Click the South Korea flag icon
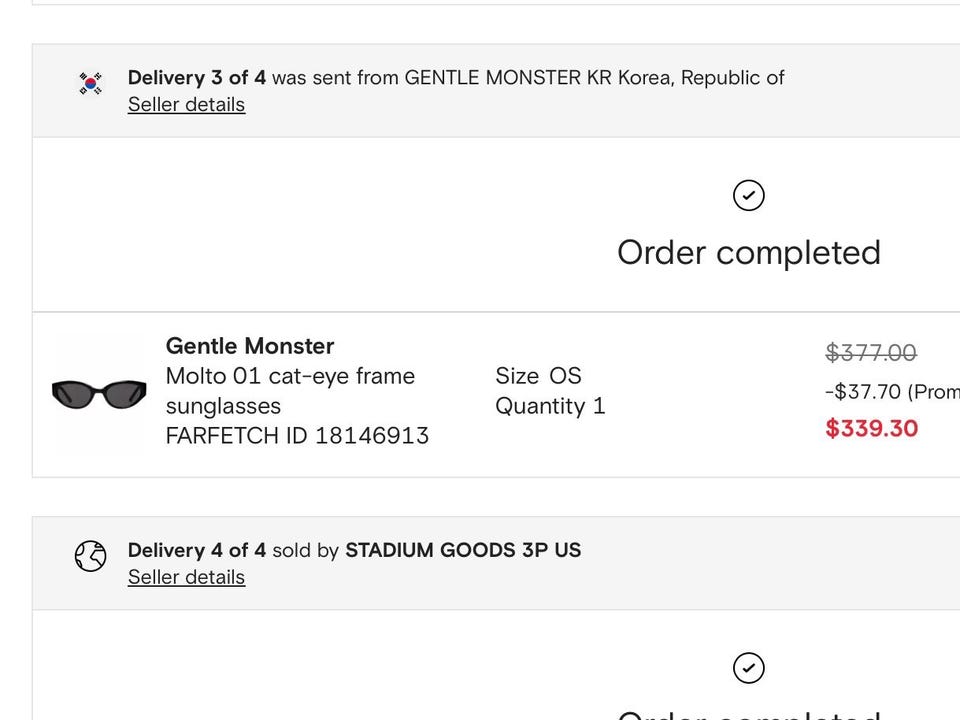Image resolution: width=960 pixels, height=720 pixels. point(91,84)
